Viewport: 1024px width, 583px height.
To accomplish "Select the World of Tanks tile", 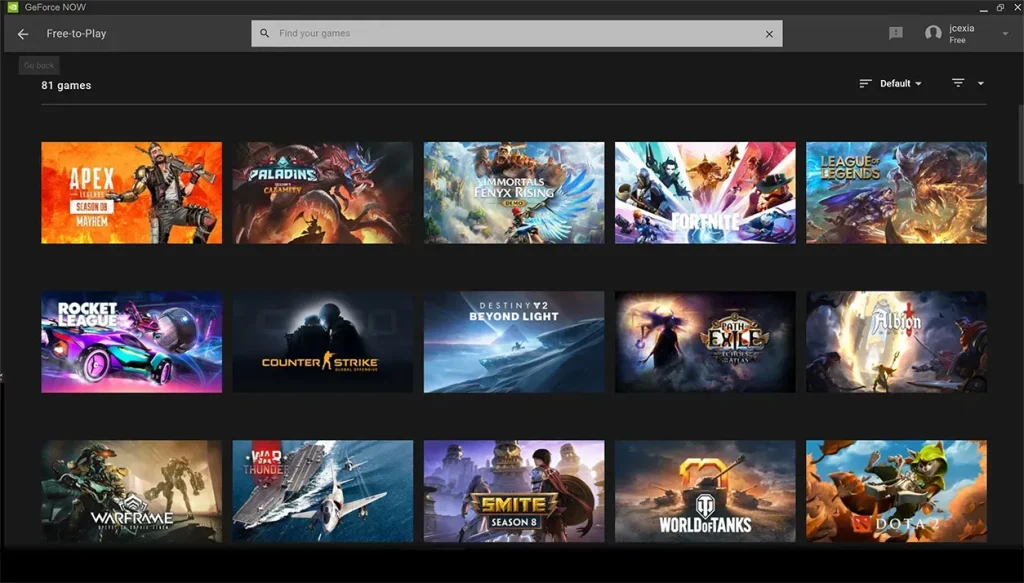I will (x=705, y=491).
